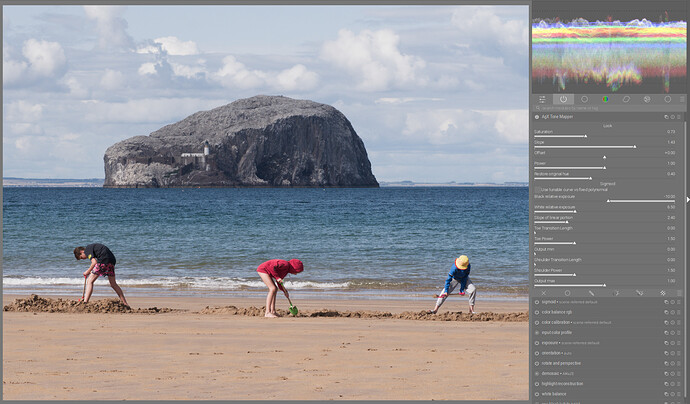Reset sigmoid module parameters
Viewport: 690px width, 404px height.
coord(672,302)
